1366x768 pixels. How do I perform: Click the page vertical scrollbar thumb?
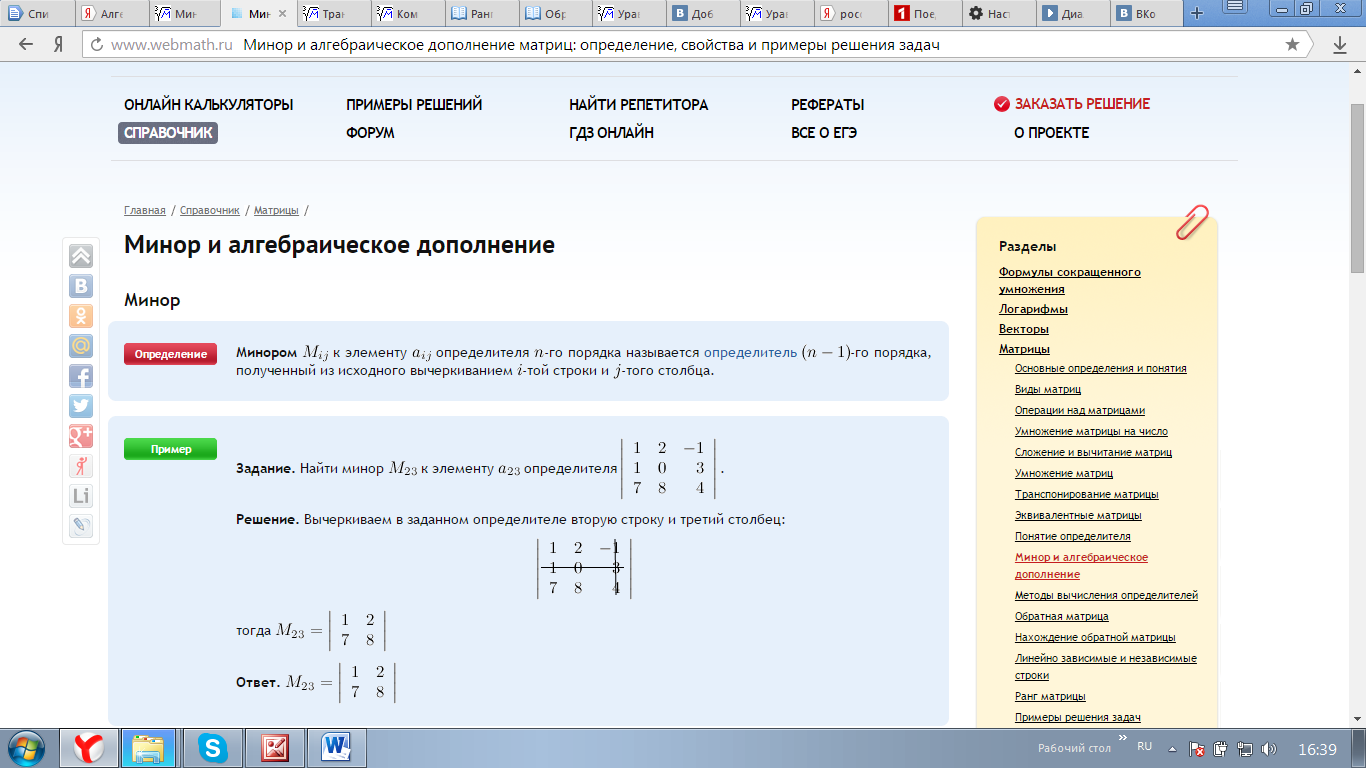[1357, 188]
